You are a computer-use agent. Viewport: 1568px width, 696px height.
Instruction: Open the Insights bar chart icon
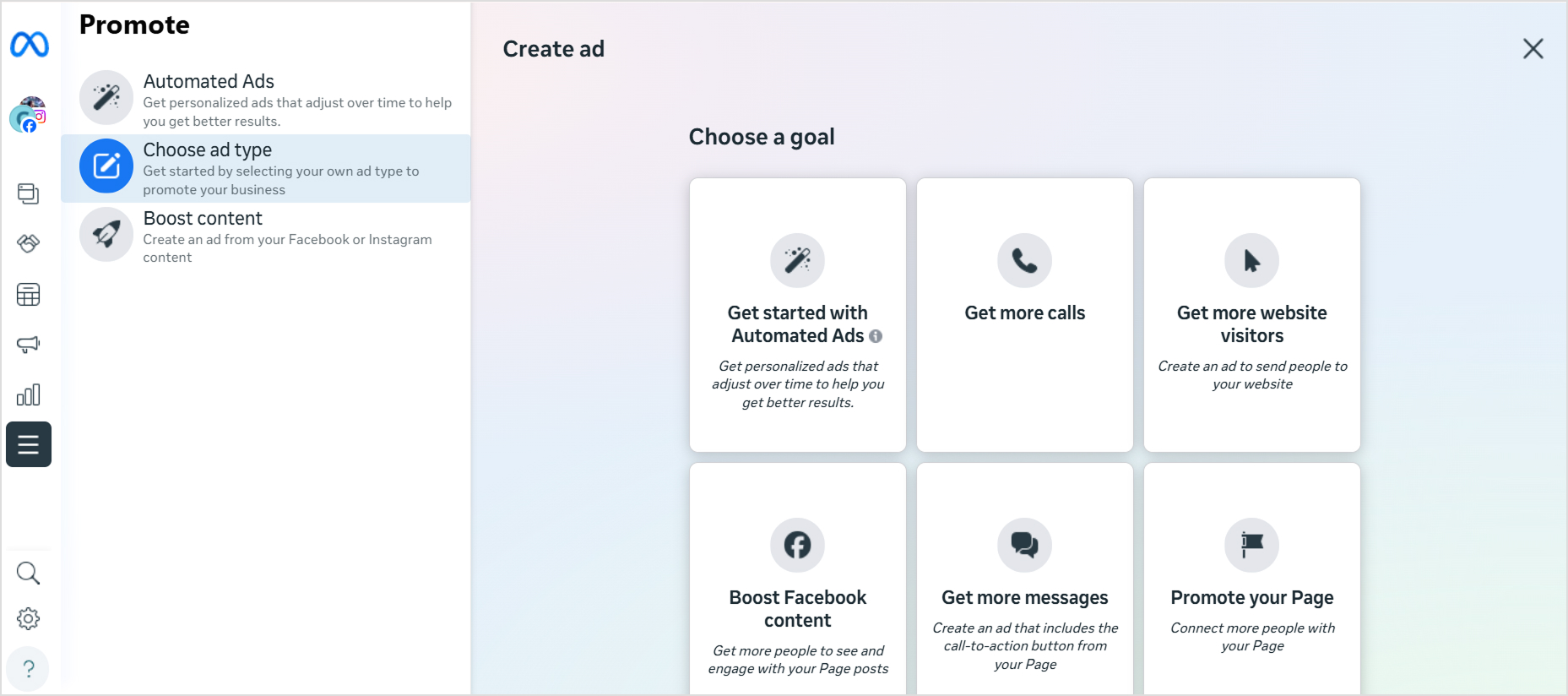pos(28,394)
